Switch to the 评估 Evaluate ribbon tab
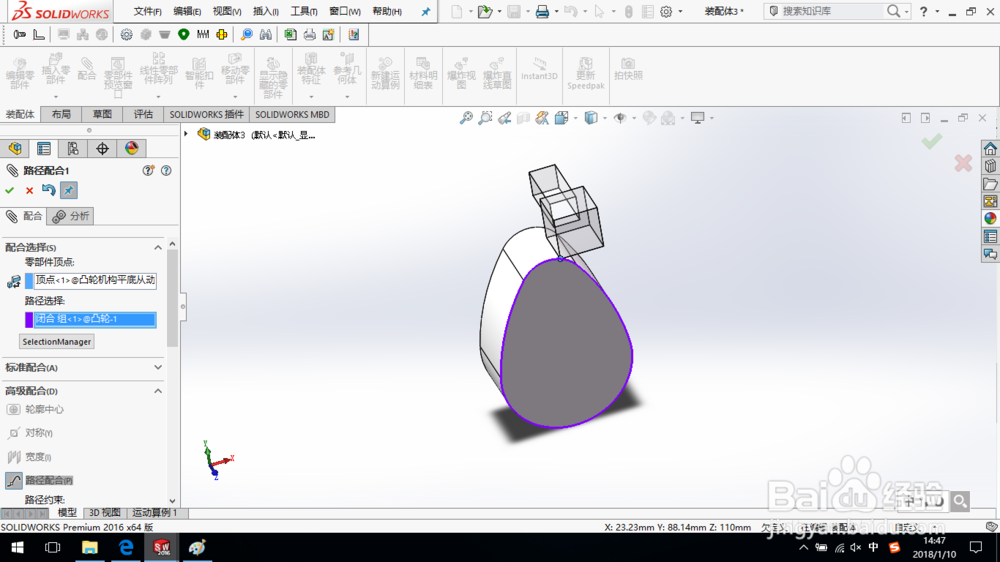The width and height of the screenshot is (1000, 562). [x=143, y=114]
